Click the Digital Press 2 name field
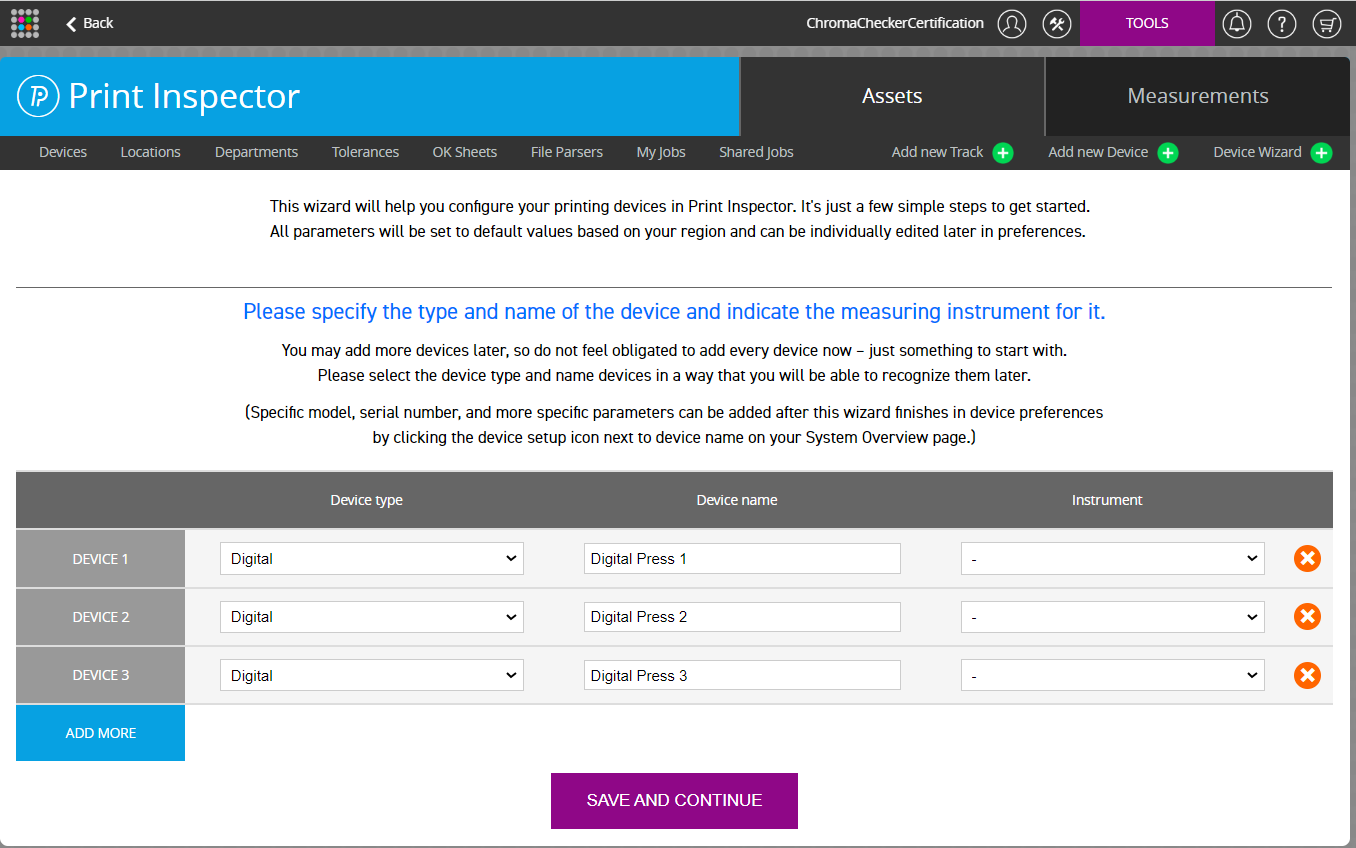Viewport: 1356px width, 848px height. (x=741, y=617)
